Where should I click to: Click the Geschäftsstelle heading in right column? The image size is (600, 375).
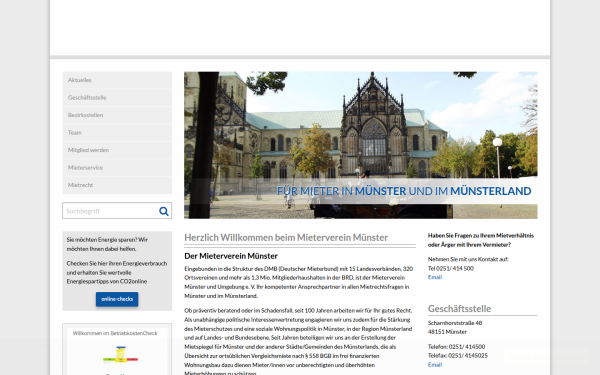459,309
